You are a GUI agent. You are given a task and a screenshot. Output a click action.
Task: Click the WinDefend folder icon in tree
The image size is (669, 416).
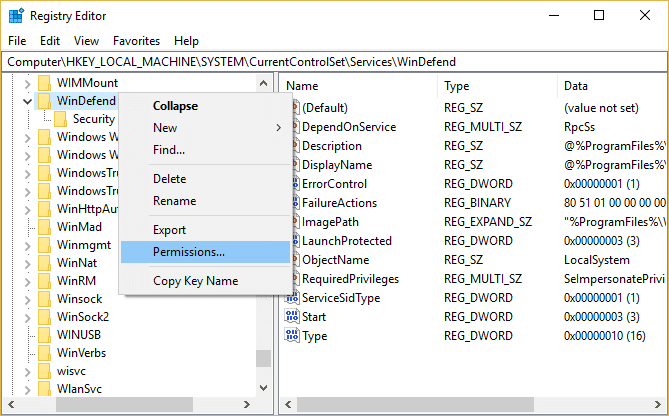point(44,101)
